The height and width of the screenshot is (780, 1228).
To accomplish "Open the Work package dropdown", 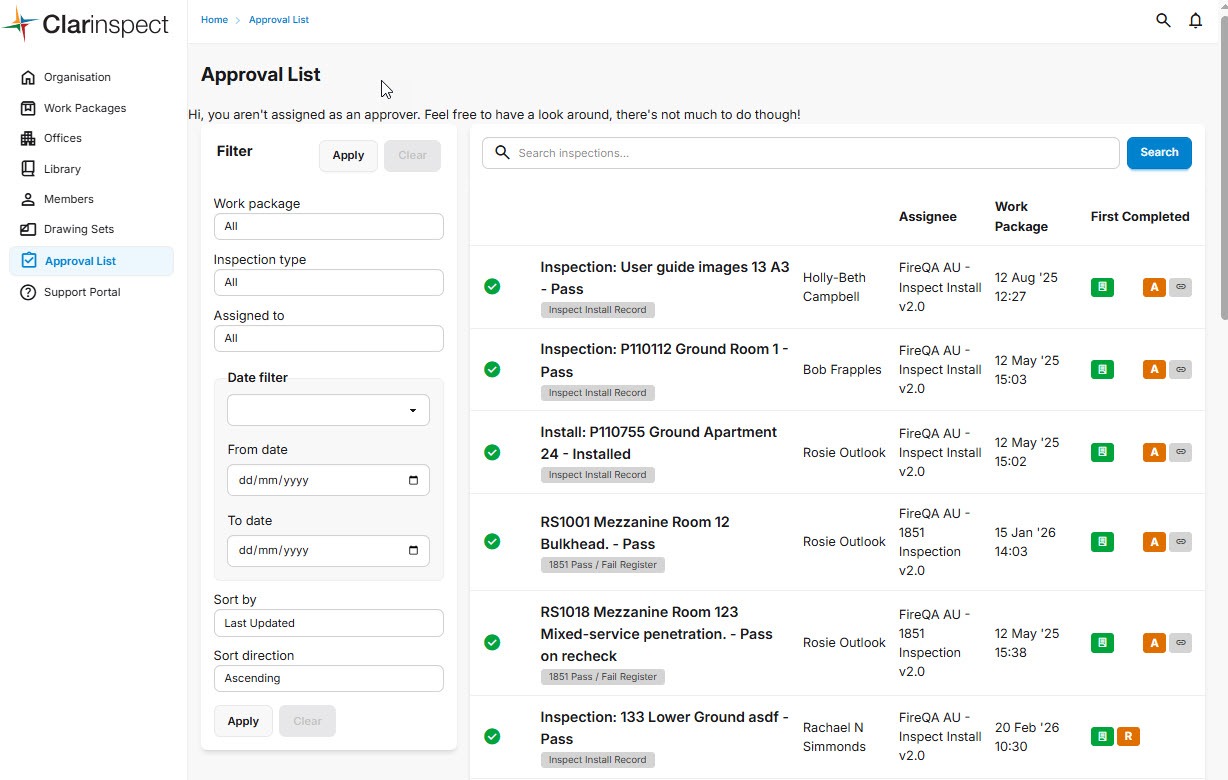I will pos(328,226).
